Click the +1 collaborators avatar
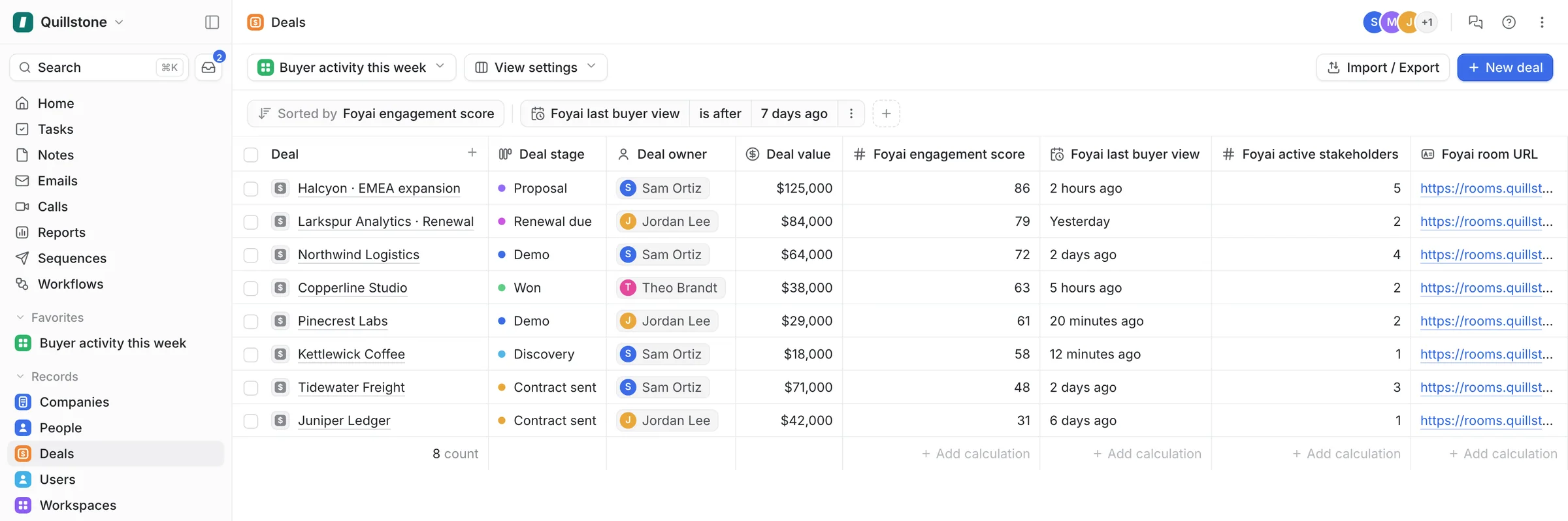 1427,22
